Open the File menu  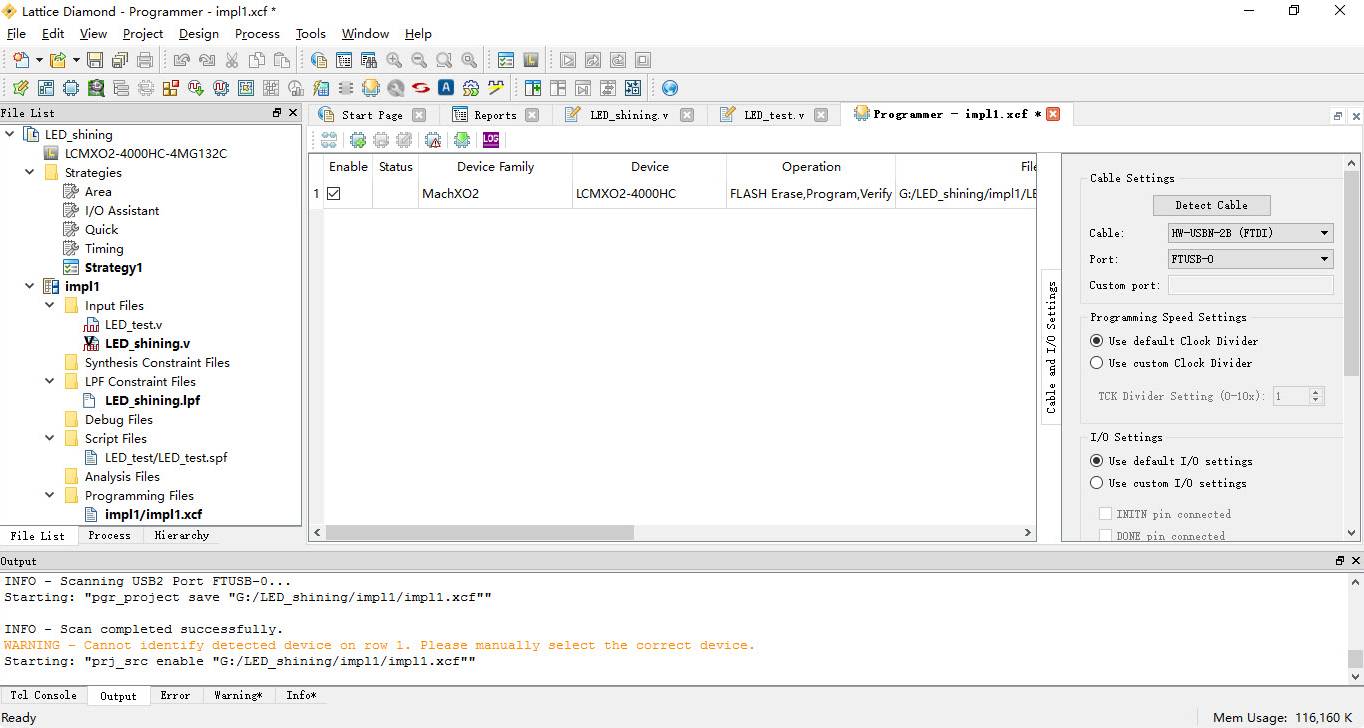pyautogui.click(x=16, y=34)
